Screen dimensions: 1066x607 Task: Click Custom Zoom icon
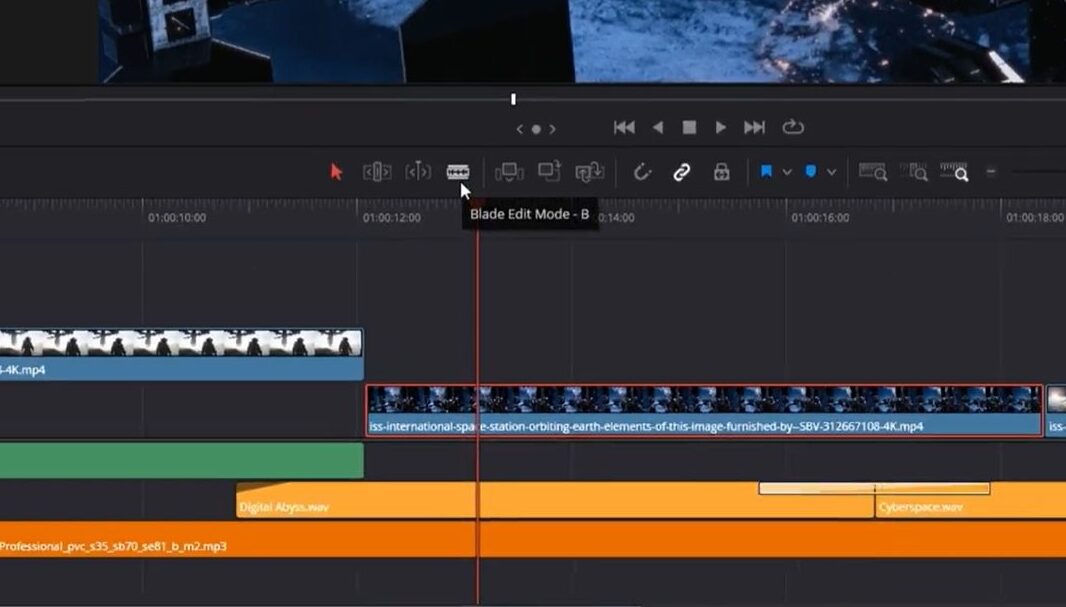point(954,172)
